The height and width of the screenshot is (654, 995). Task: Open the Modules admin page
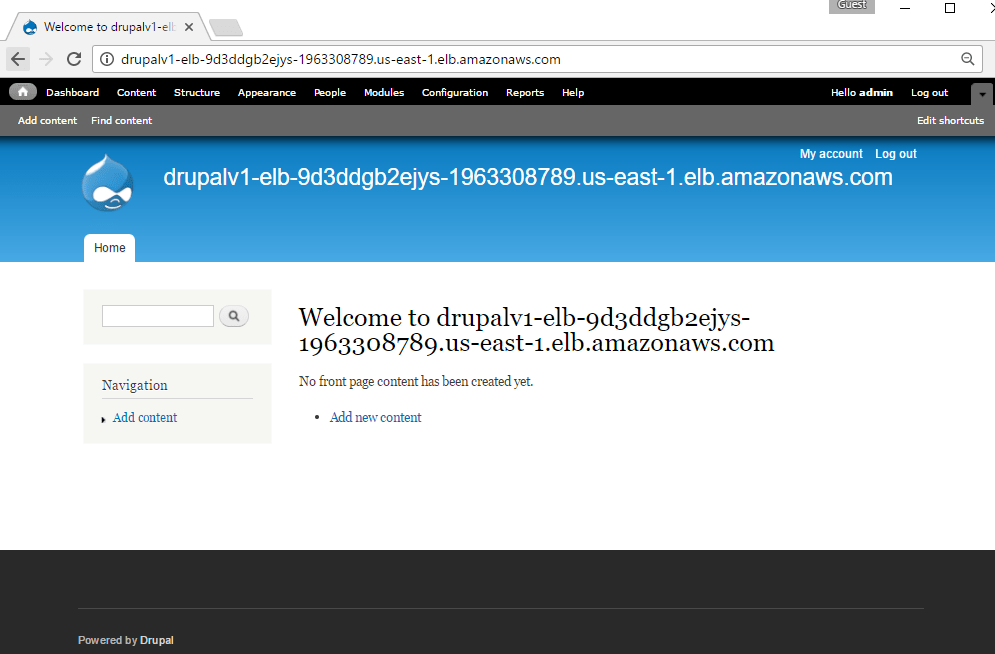[384, 93]
